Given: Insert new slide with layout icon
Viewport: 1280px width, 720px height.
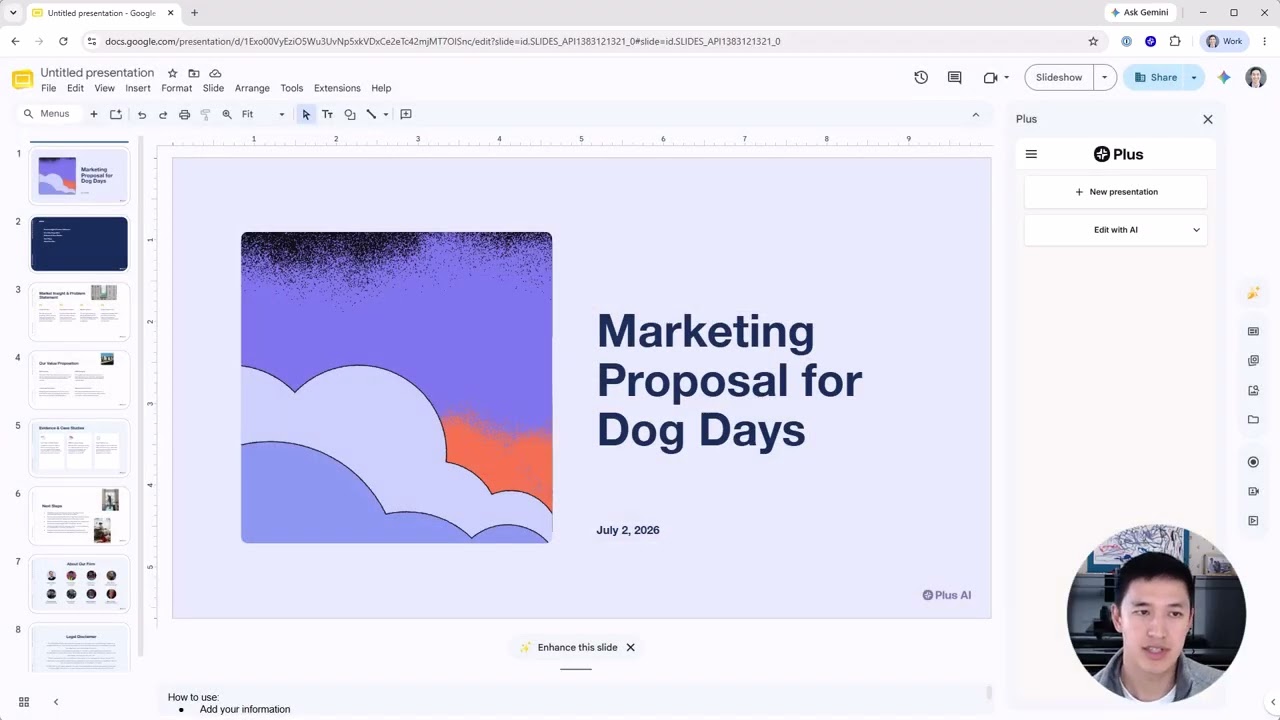Looking at the screenshot, I should coord(116,114).
